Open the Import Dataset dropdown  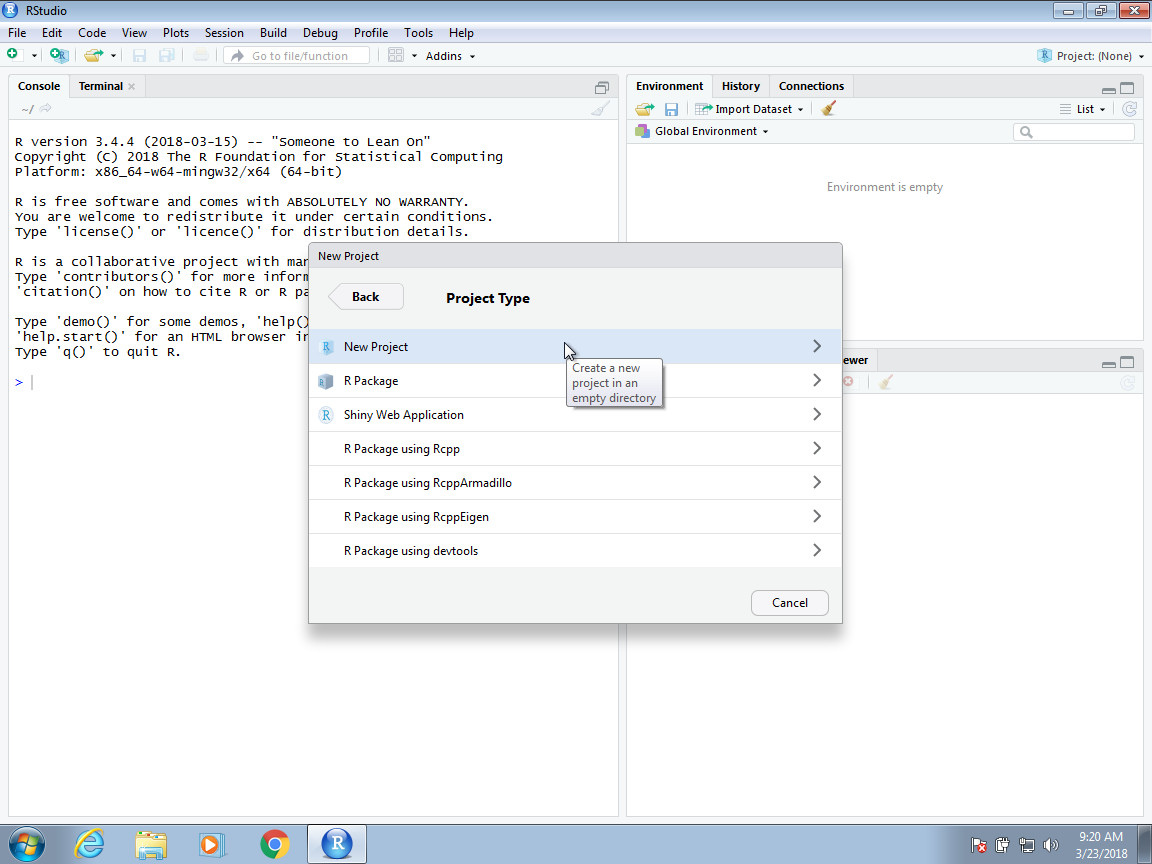pyautogui.click(x=749, y=109)
